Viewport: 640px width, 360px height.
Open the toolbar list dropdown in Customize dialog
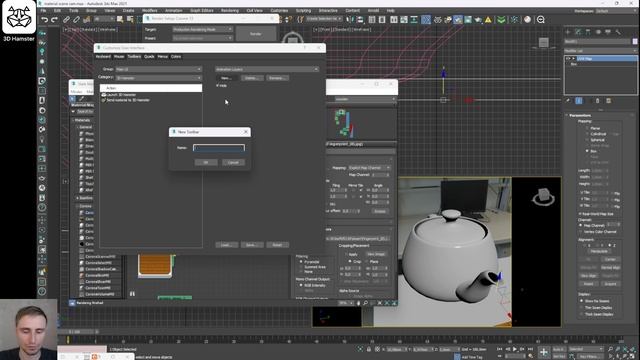tap(267, 69)
